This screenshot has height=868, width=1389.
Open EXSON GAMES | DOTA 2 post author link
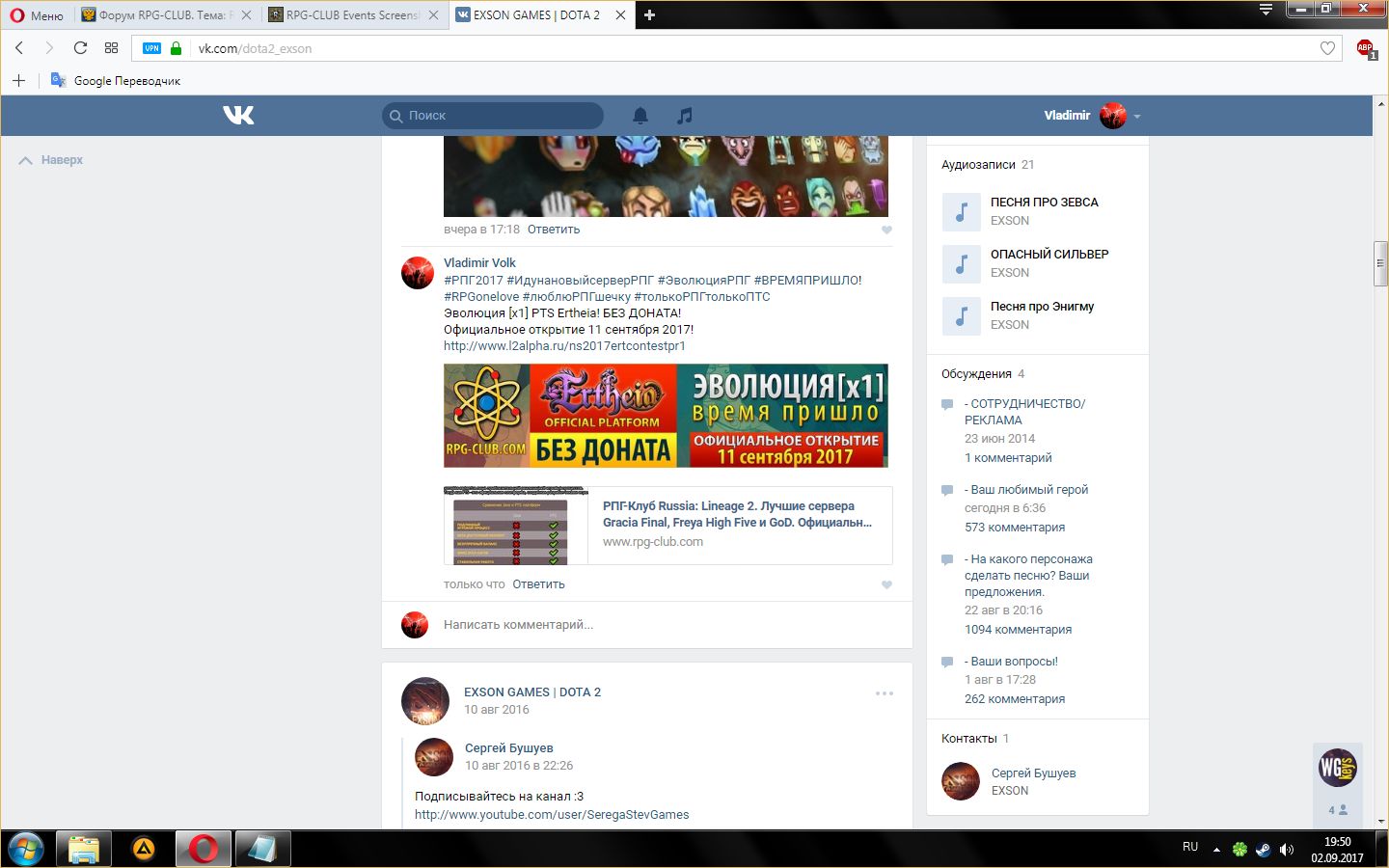(x=532, y=692)
